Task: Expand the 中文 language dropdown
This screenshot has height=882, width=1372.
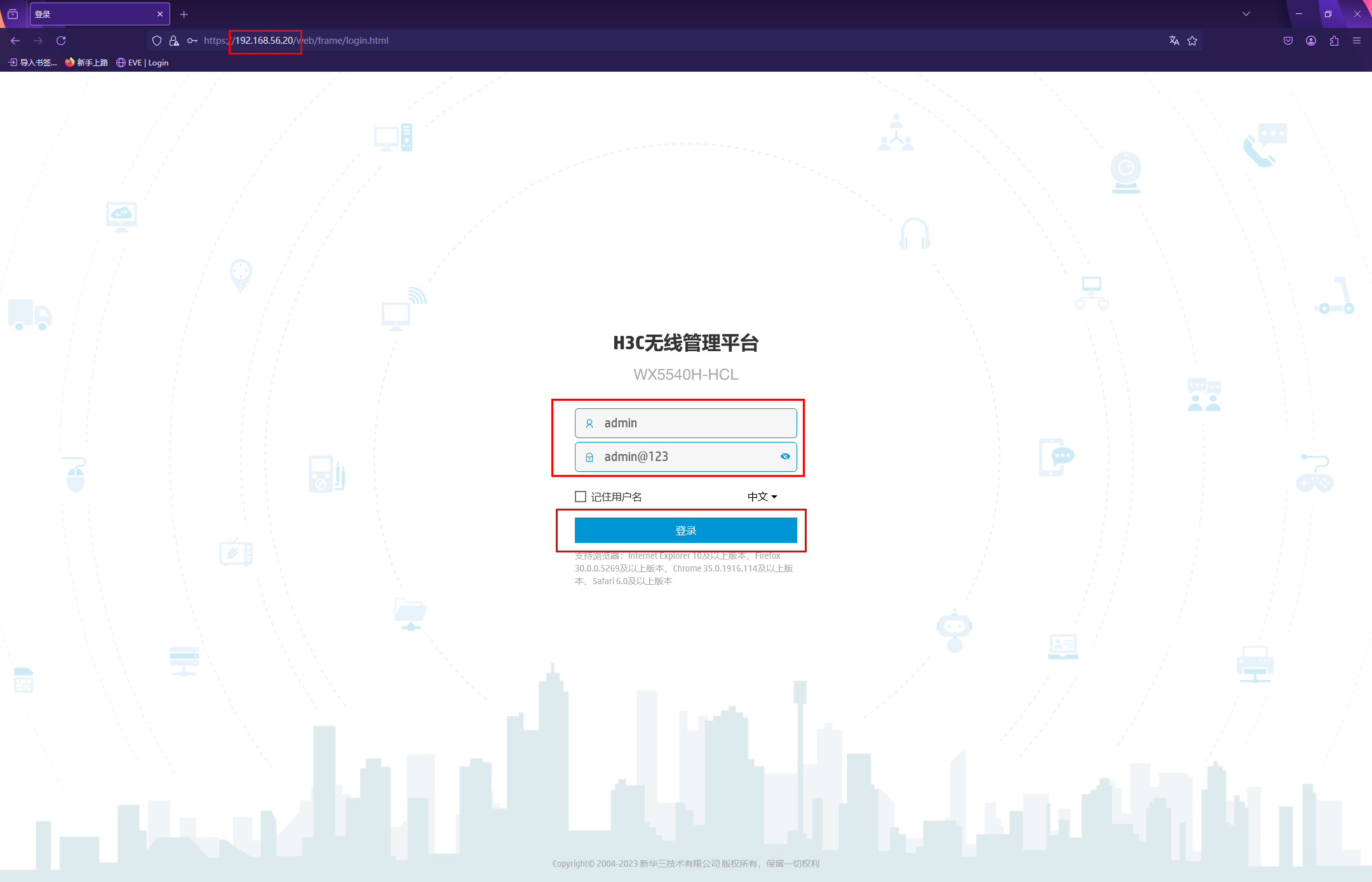Action: (x=762, y=497)
